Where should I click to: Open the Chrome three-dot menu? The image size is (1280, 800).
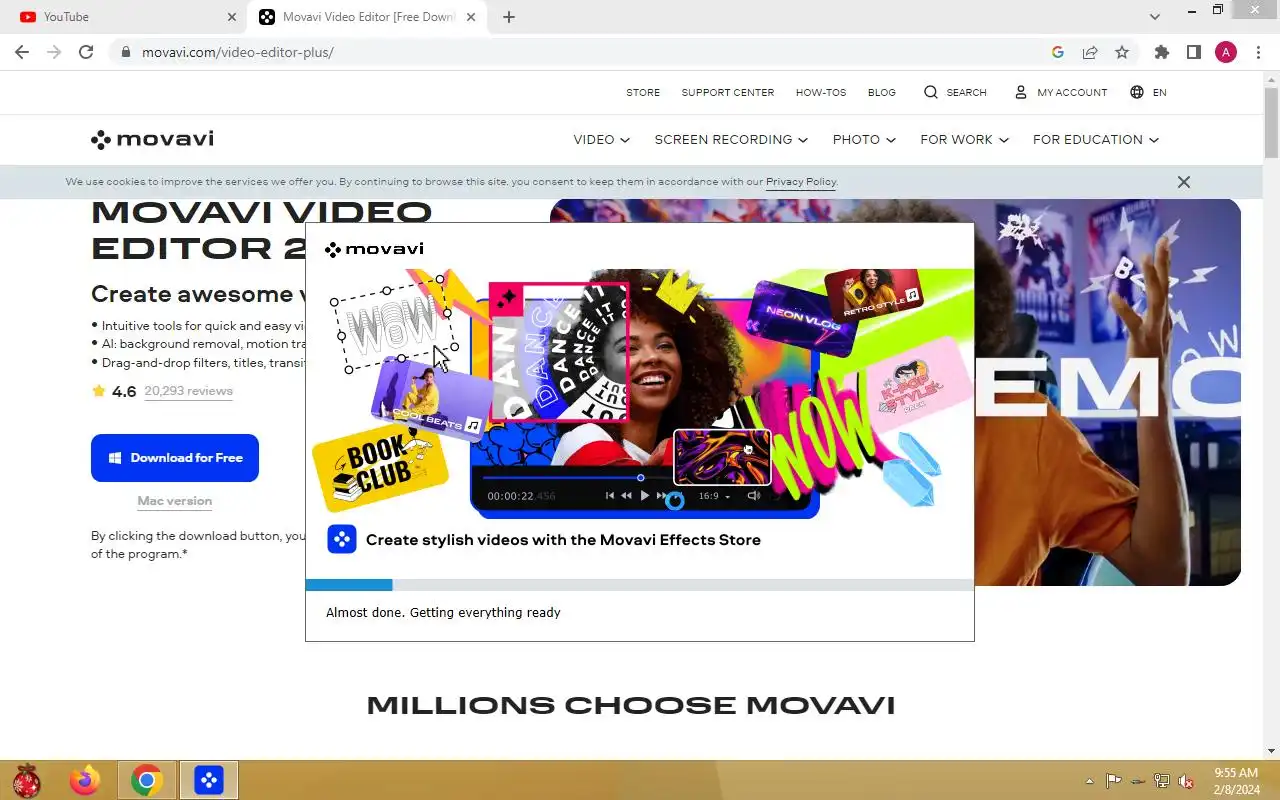point(1257,52)
